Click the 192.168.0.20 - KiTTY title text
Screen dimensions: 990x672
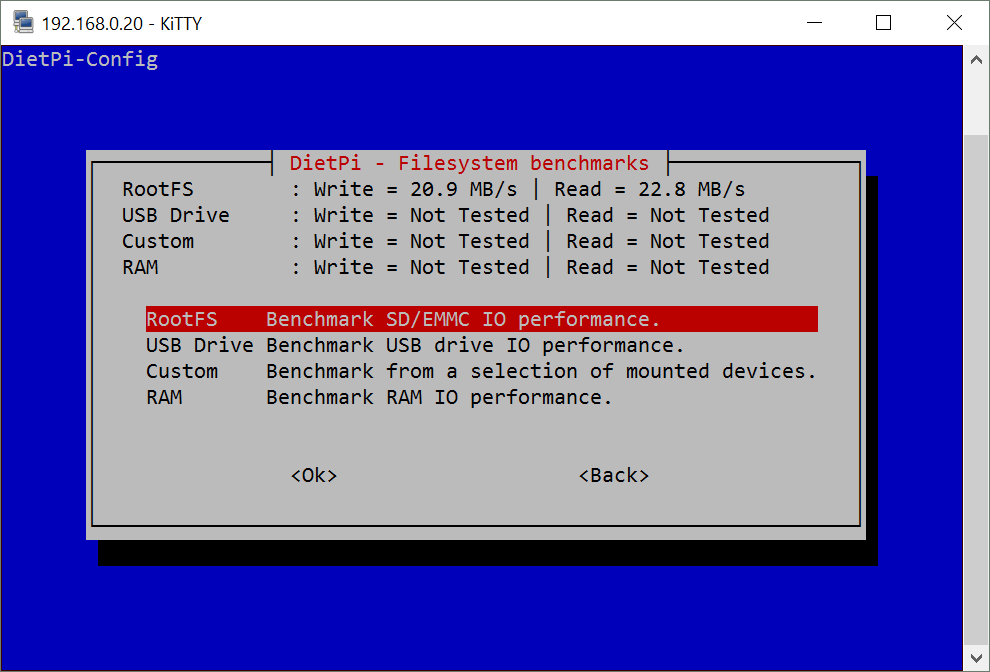(122, 23)
